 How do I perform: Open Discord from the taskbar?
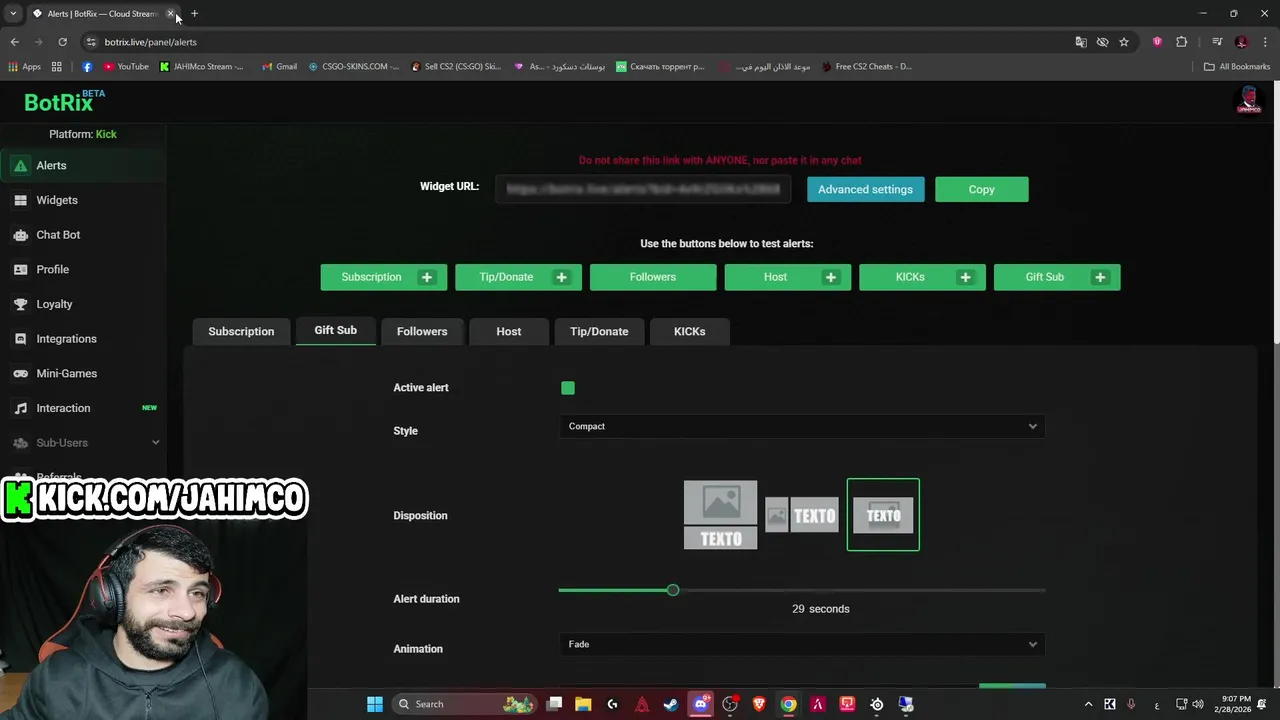point(700,704)
